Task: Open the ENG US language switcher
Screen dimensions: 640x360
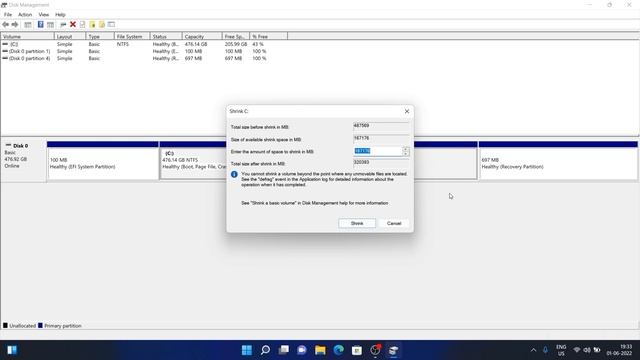Action: click(x=561, y=350)
